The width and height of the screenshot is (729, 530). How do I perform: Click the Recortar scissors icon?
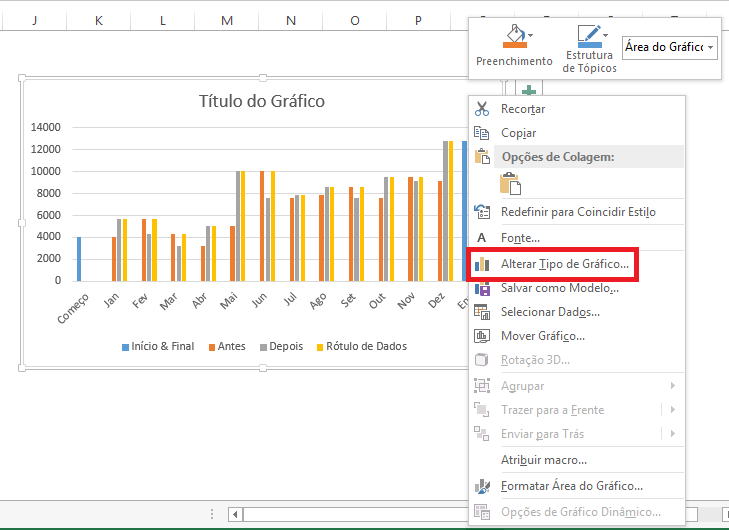482,109
